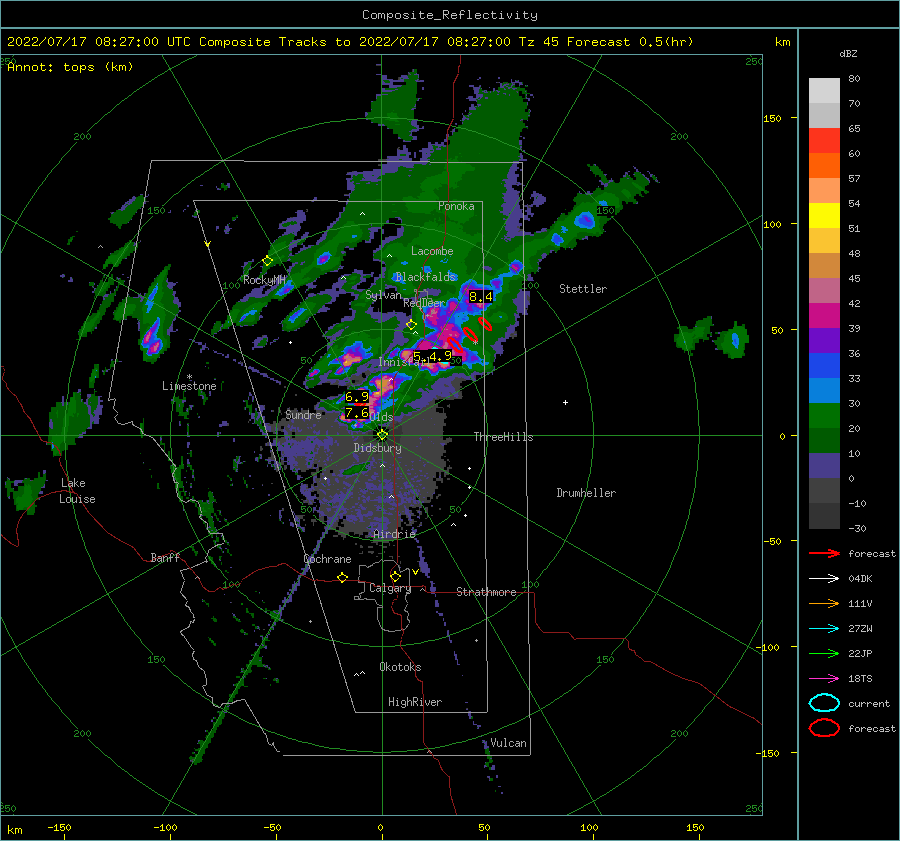Screen dimensions: 900x841
Task: Click the 4.9 storm top label
Action: pos(440,356)
